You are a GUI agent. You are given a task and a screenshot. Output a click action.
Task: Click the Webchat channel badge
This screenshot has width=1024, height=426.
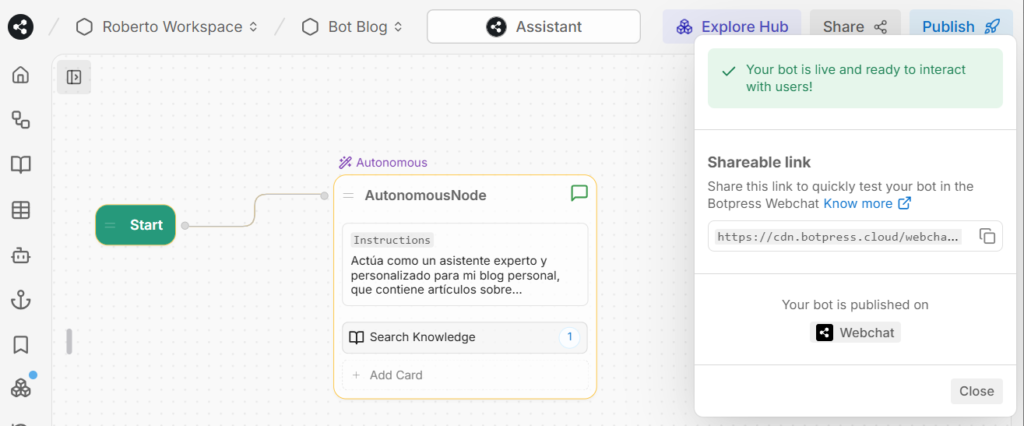[x=856, y=333]
